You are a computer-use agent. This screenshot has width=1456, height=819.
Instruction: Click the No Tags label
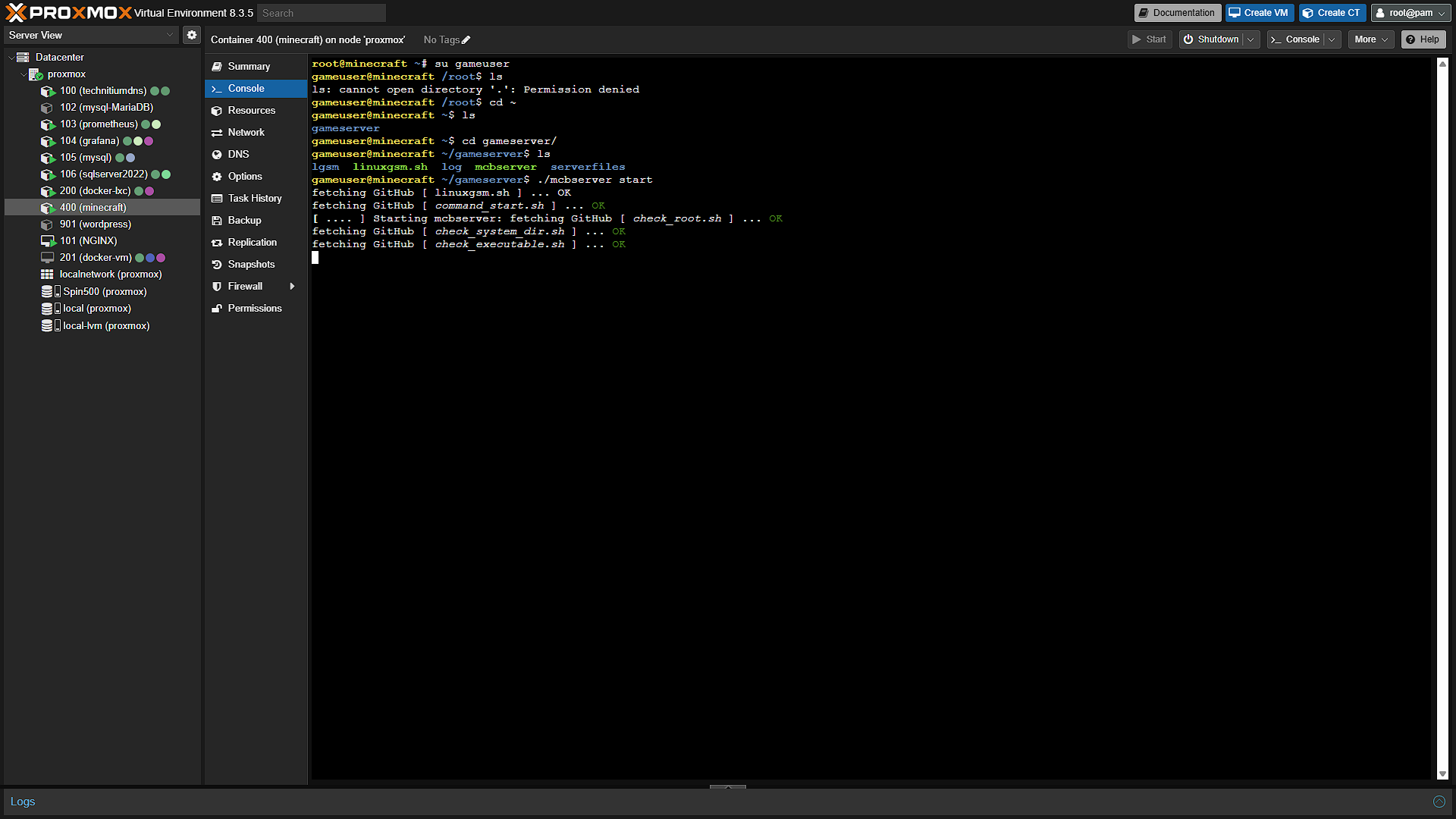tap(441, 39)
